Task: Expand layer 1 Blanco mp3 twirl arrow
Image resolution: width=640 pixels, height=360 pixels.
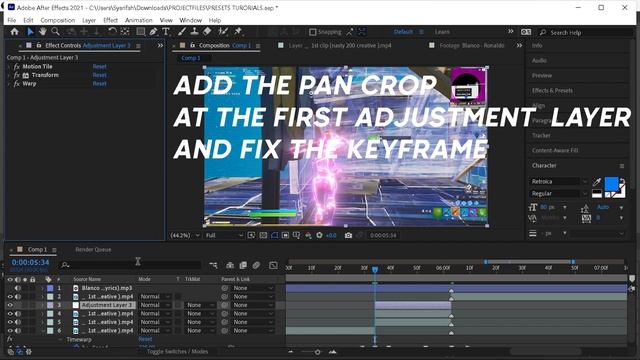Action: point(42,288)
